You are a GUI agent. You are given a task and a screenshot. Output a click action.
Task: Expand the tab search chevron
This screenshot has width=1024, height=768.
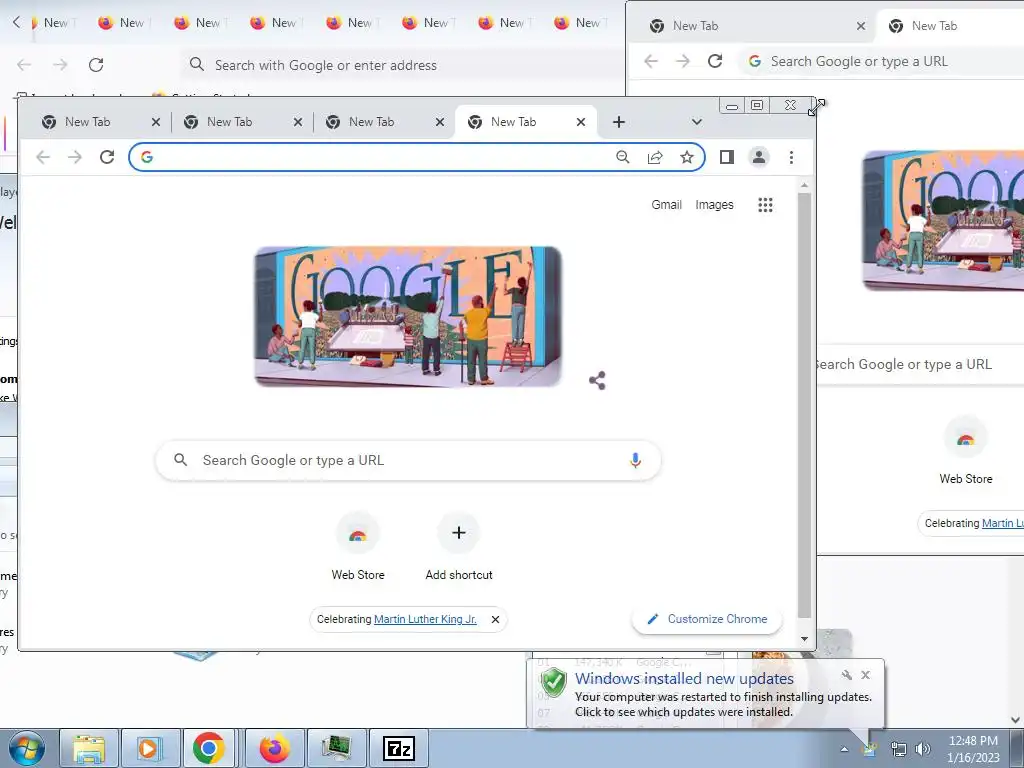pos(697,121)
